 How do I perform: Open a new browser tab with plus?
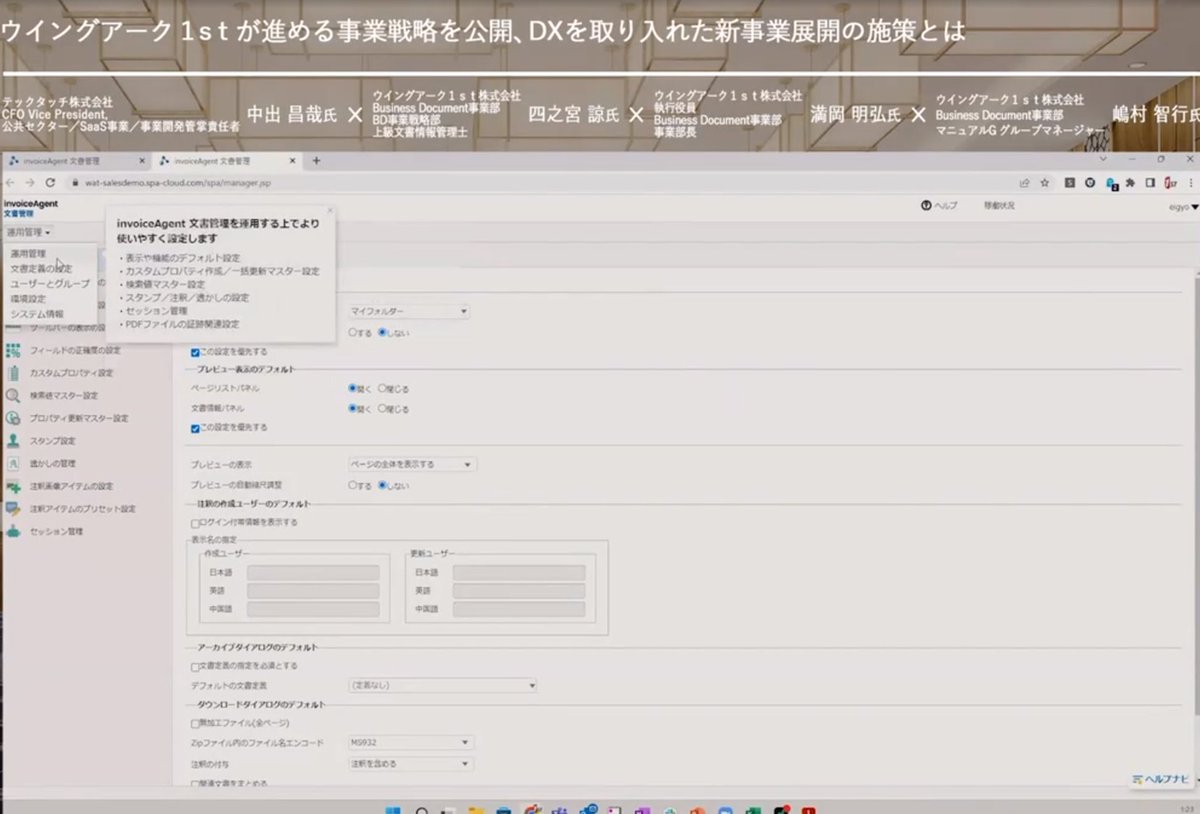coord(316,160)
